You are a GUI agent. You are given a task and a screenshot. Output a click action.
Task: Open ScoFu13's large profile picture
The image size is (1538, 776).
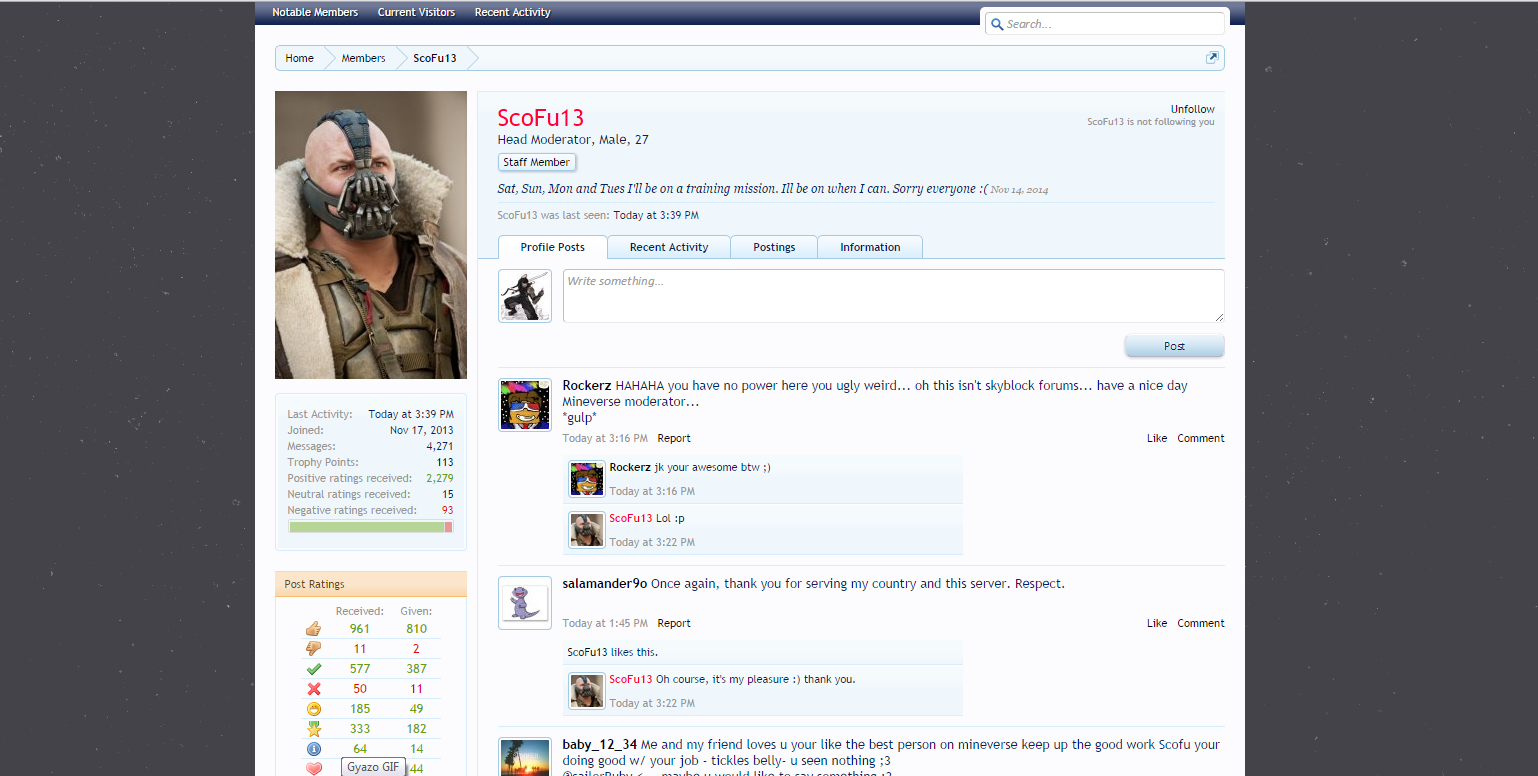click(x=371, y=235)
